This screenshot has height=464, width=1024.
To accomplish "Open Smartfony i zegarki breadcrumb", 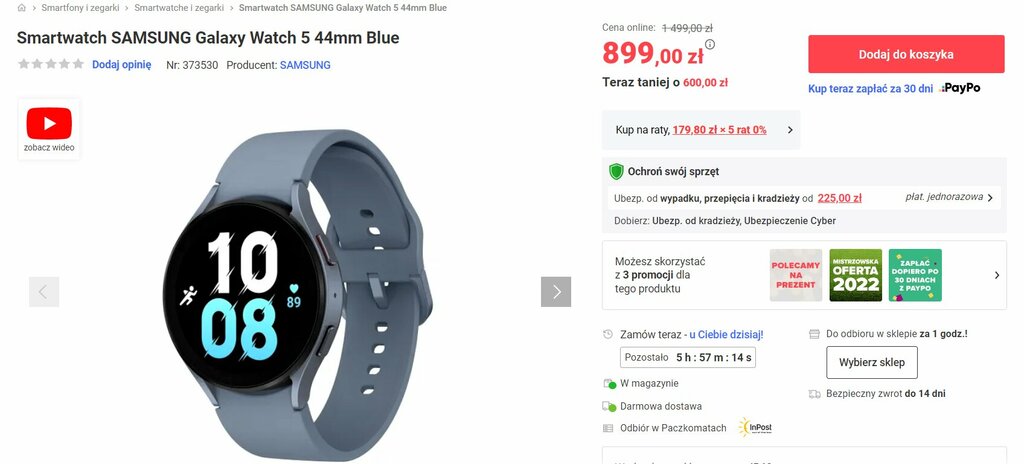I will pos(80,8).
